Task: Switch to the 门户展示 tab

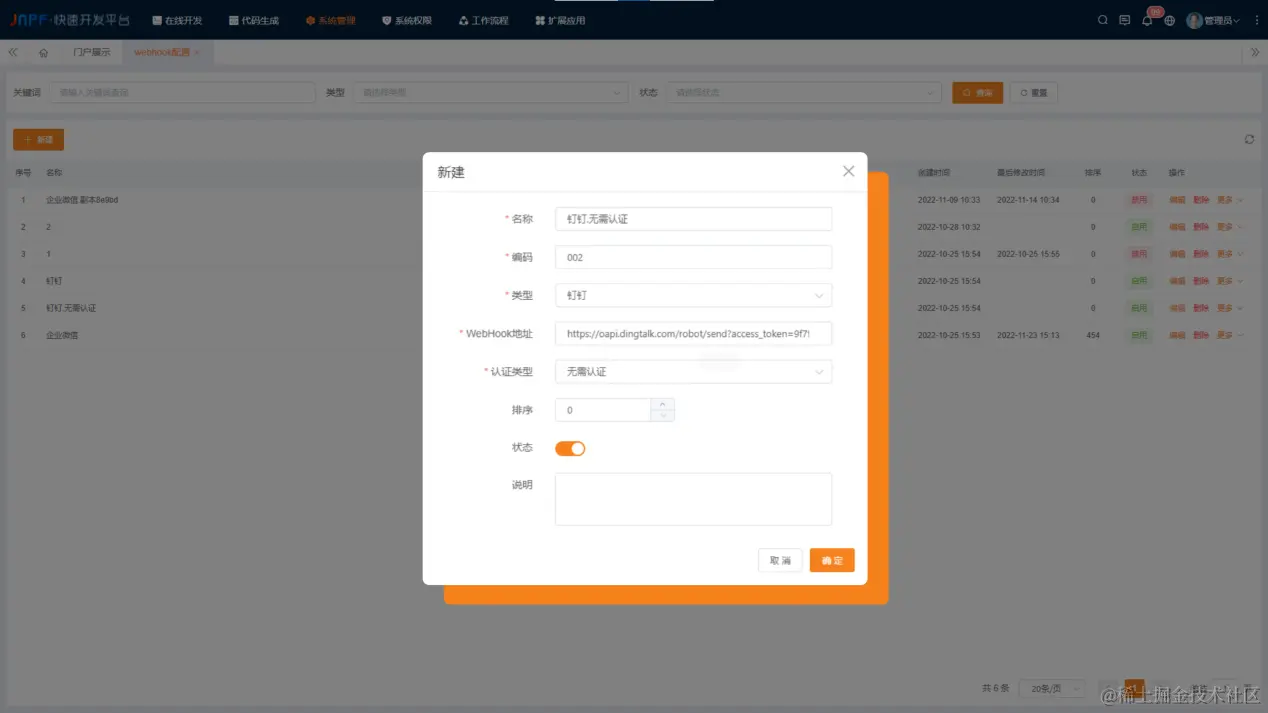Action: [92, 52]
